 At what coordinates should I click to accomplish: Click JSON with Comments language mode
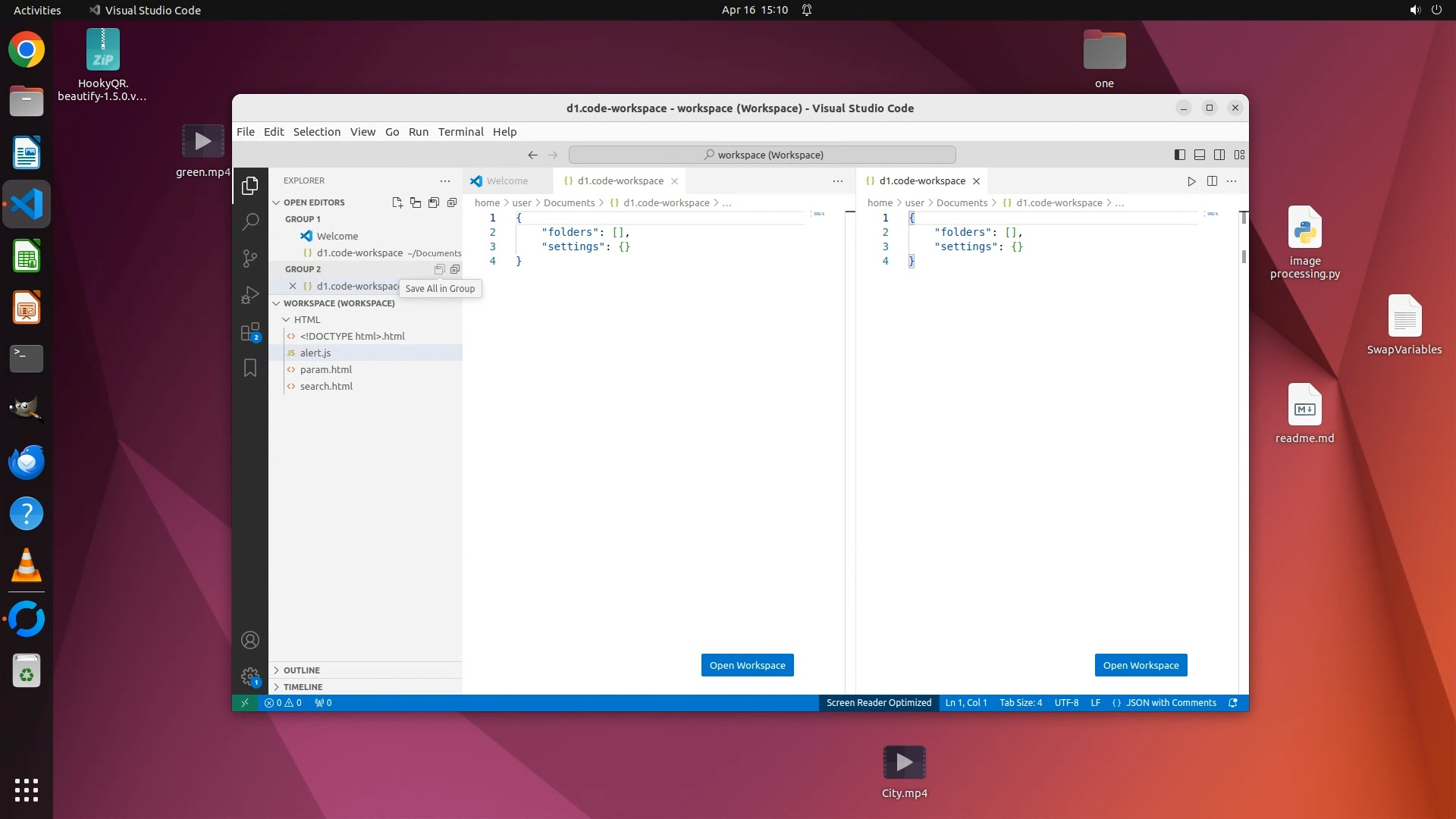(x=1170, y=703)
